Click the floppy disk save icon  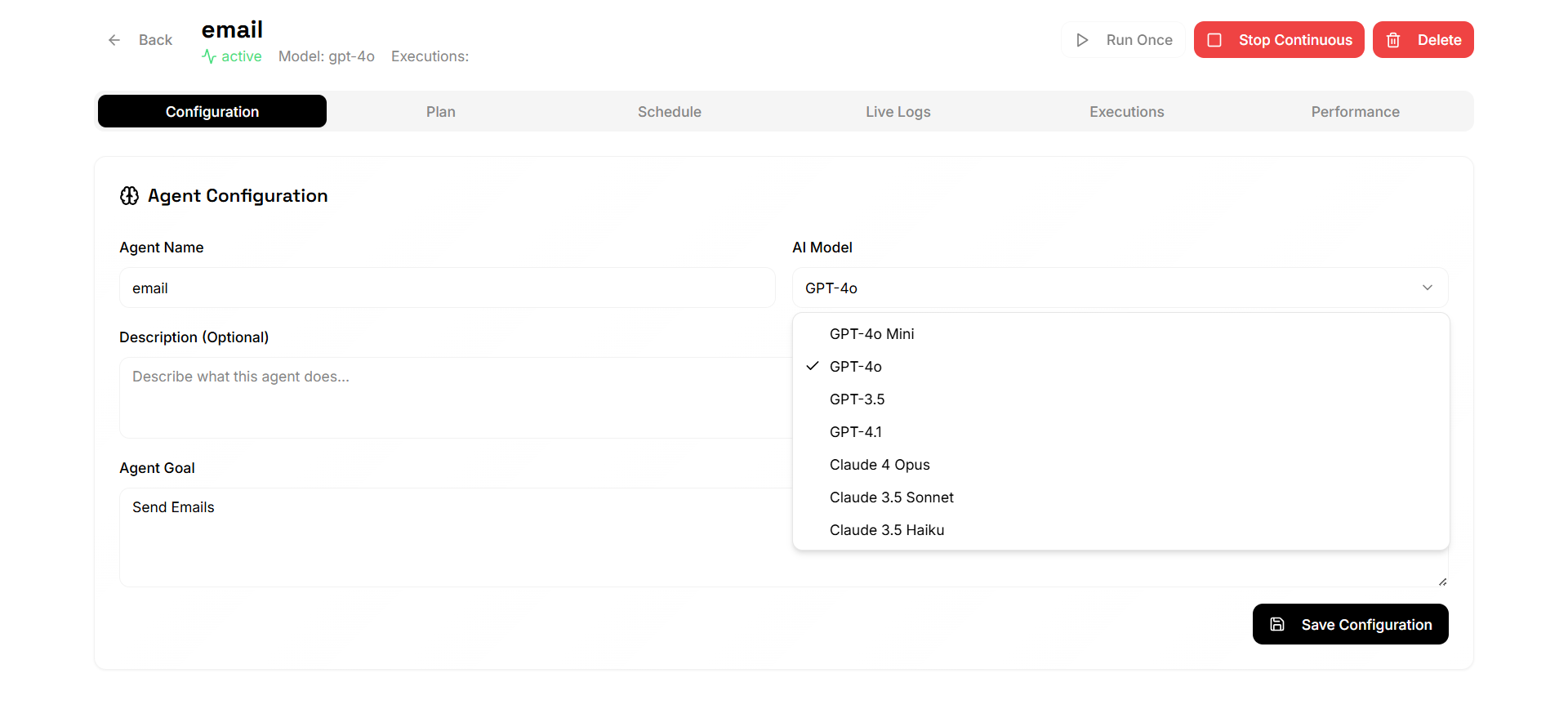click(1277, 624)
